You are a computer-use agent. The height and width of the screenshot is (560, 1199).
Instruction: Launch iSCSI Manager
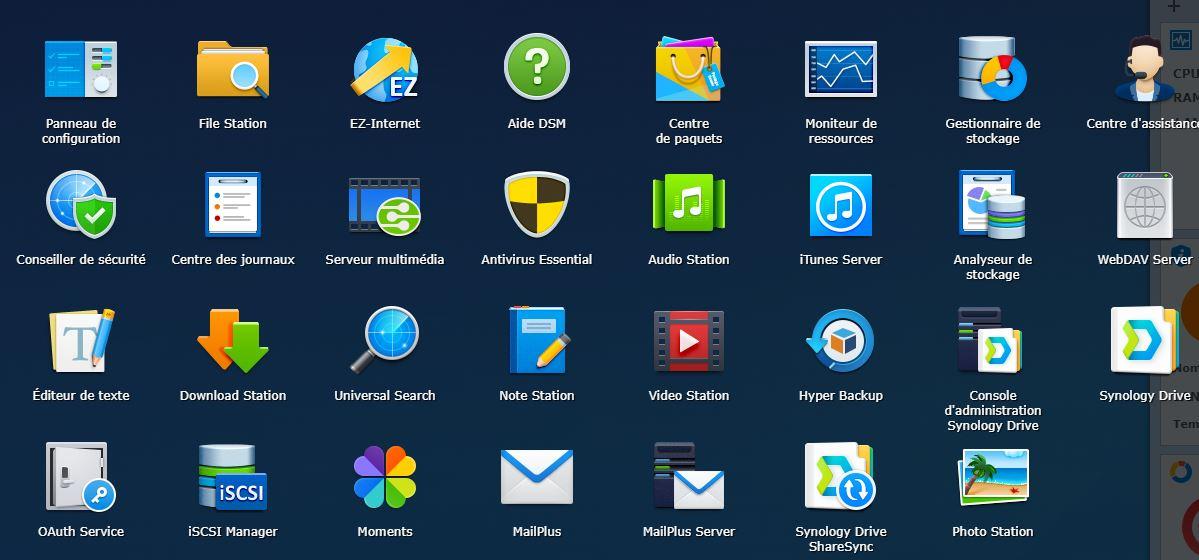click(232, 476)
